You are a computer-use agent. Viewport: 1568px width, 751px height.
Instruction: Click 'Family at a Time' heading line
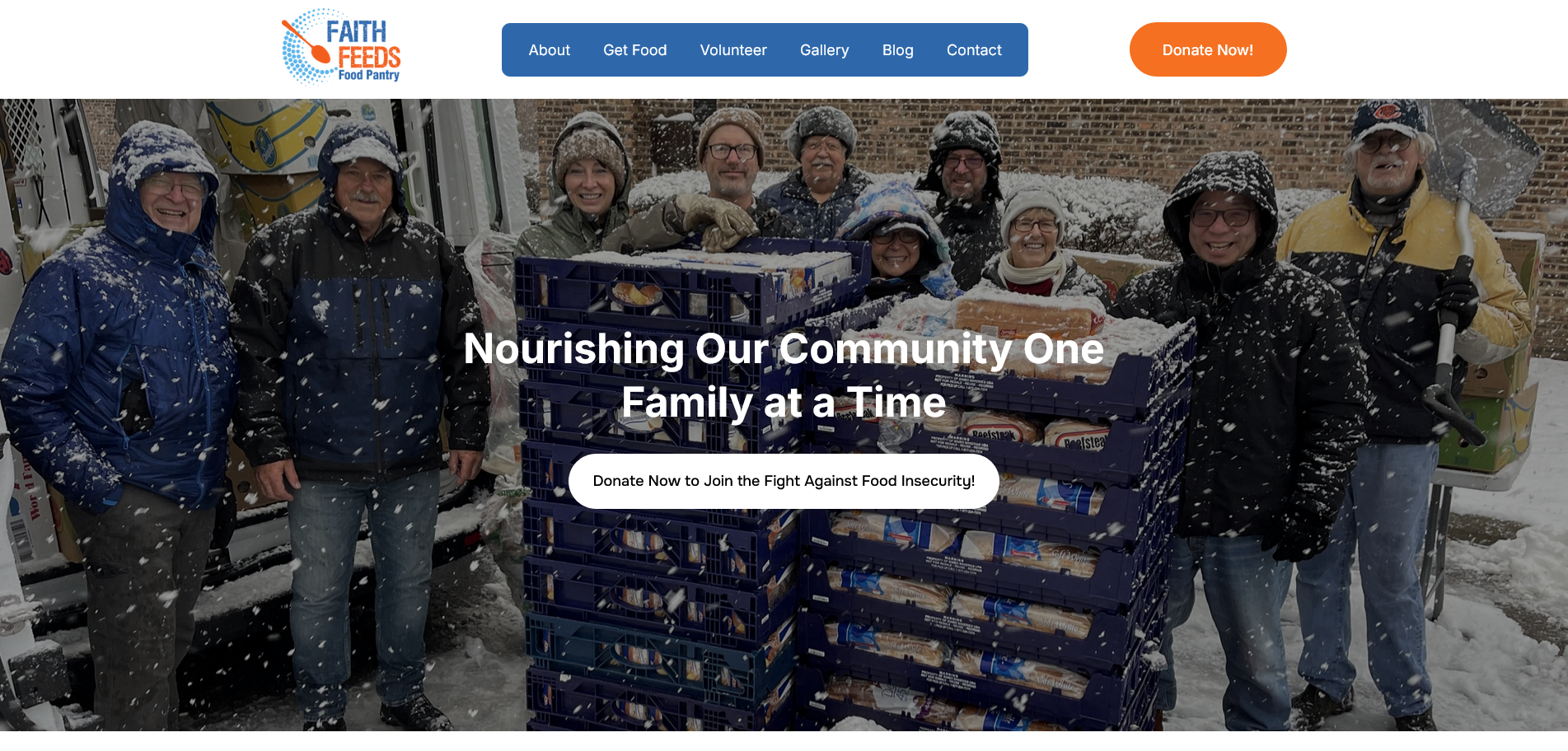click(x=784, y=403)
